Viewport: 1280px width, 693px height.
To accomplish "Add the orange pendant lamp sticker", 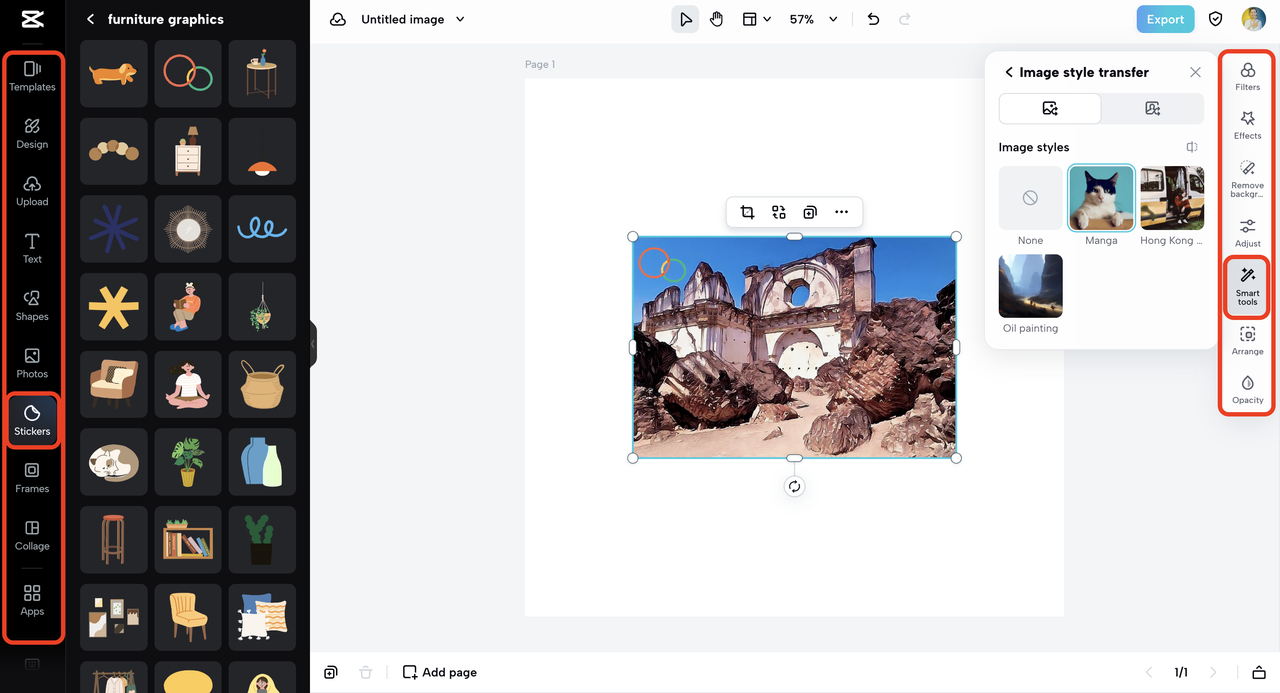I will pos(262,151).
